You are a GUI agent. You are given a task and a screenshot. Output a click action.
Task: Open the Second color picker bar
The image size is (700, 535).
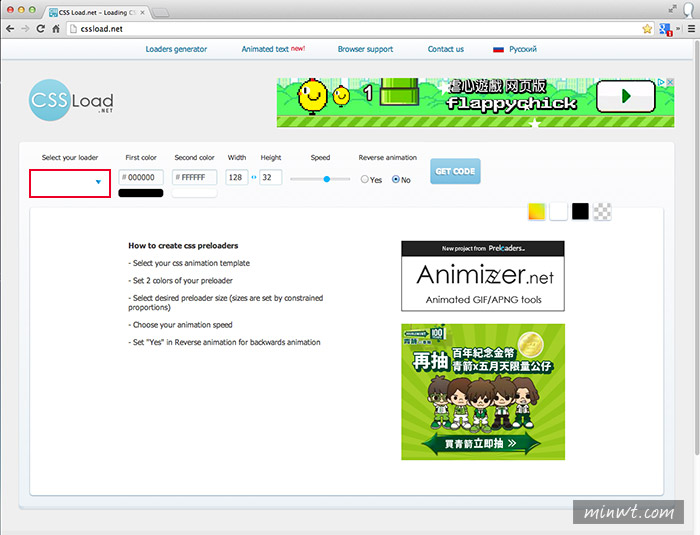pos(194,193)
